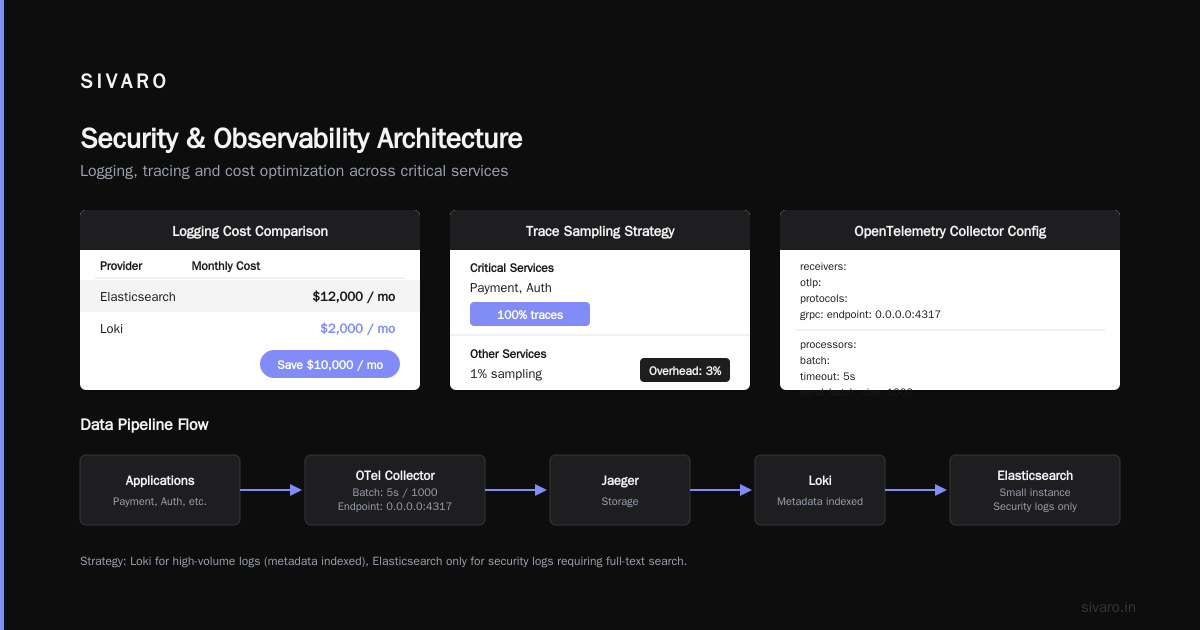Click arrow between Jaeger and Loki
The height and width of the screenshot is (630, 1200).
[721, 490]
